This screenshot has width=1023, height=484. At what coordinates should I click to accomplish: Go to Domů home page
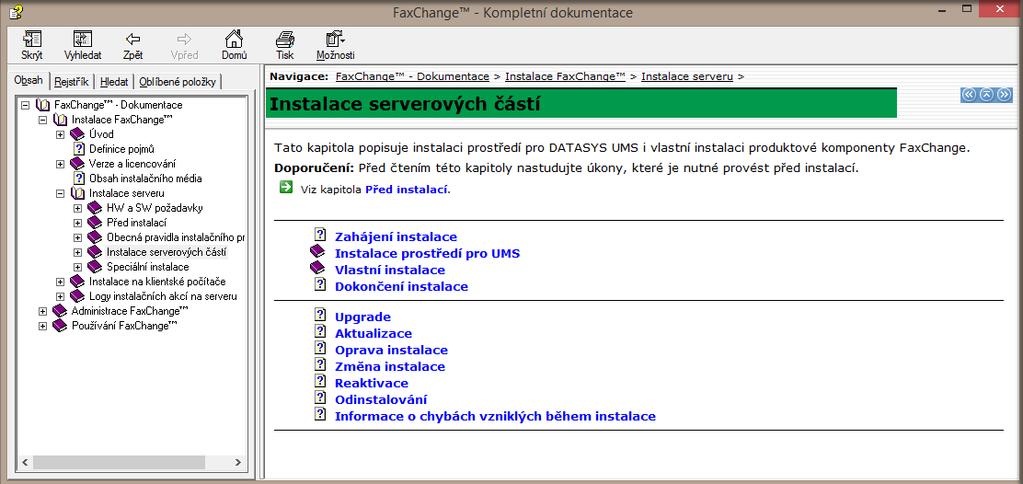tap(234, 45)
